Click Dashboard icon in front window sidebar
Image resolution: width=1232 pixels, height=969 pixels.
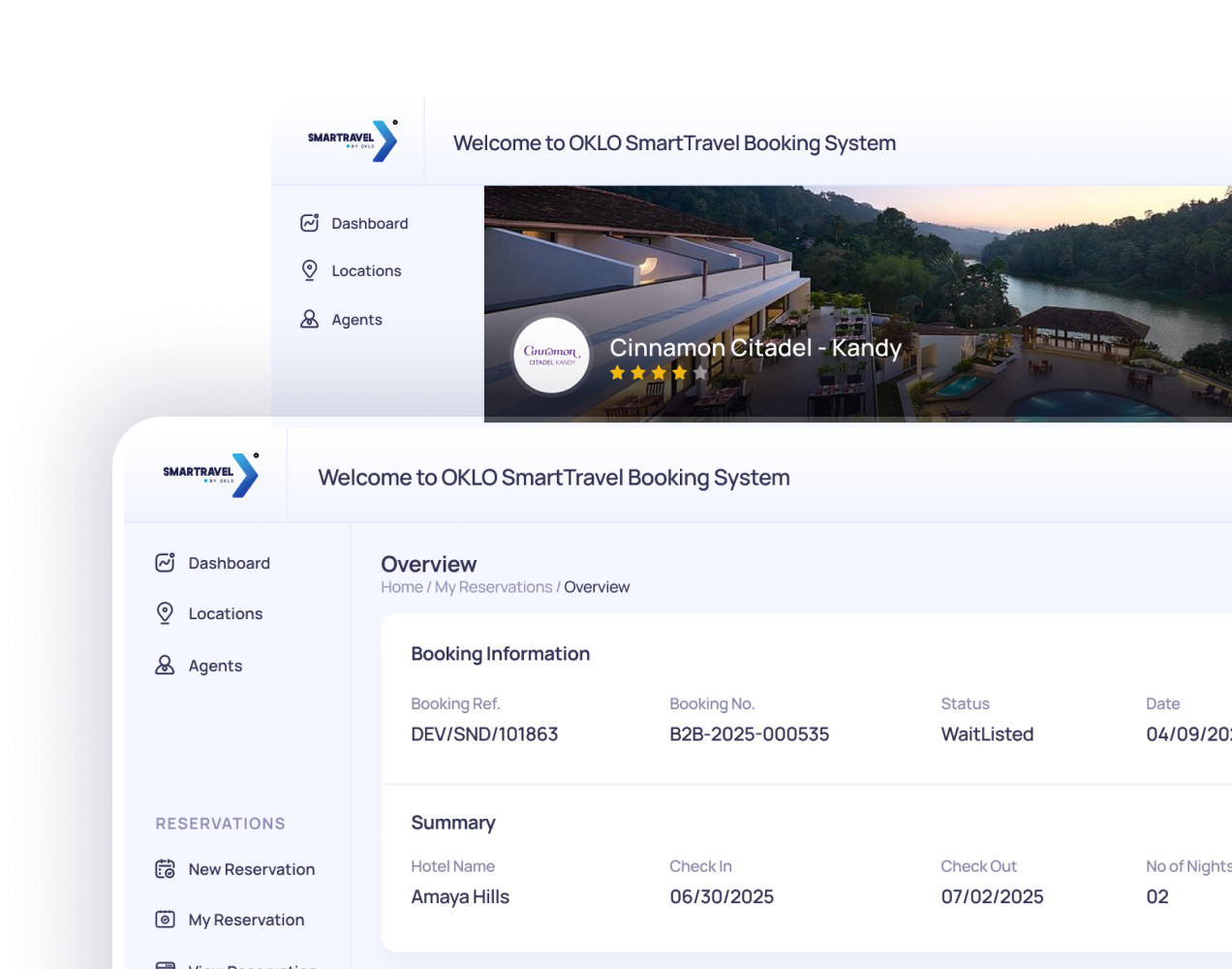[x=165, y=563]
